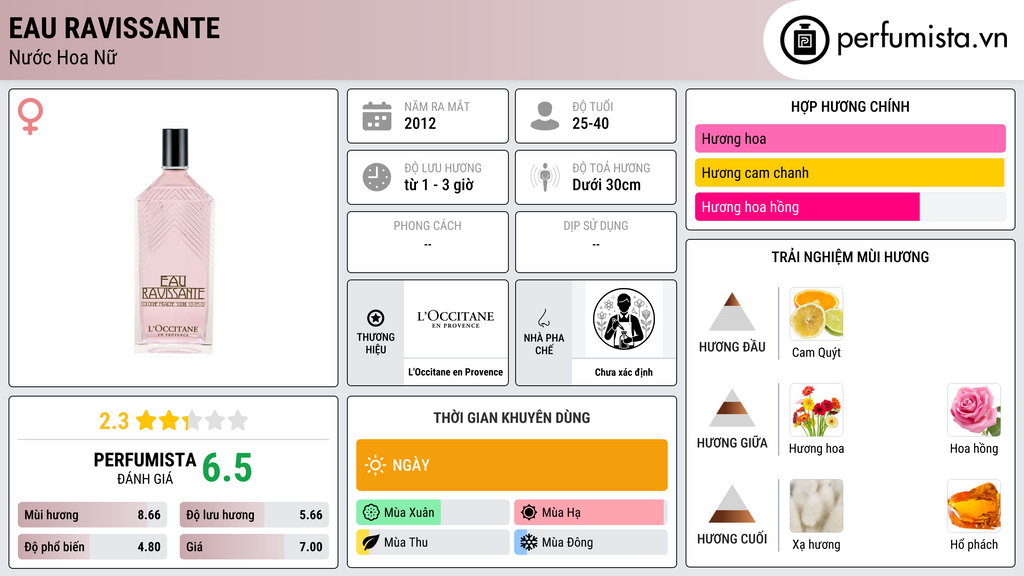The width and height of the screenshot is (1024, 576).
Task: Click the Giá 7.00 score bar
Action: (x=254, y=547)
